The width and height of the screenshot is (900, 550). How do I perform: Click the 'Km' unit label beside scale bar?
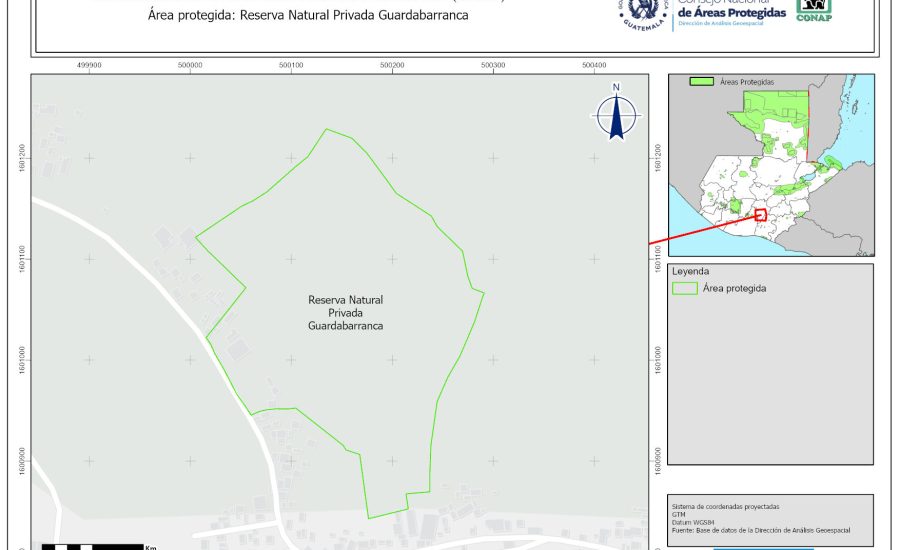click(151, 547)
